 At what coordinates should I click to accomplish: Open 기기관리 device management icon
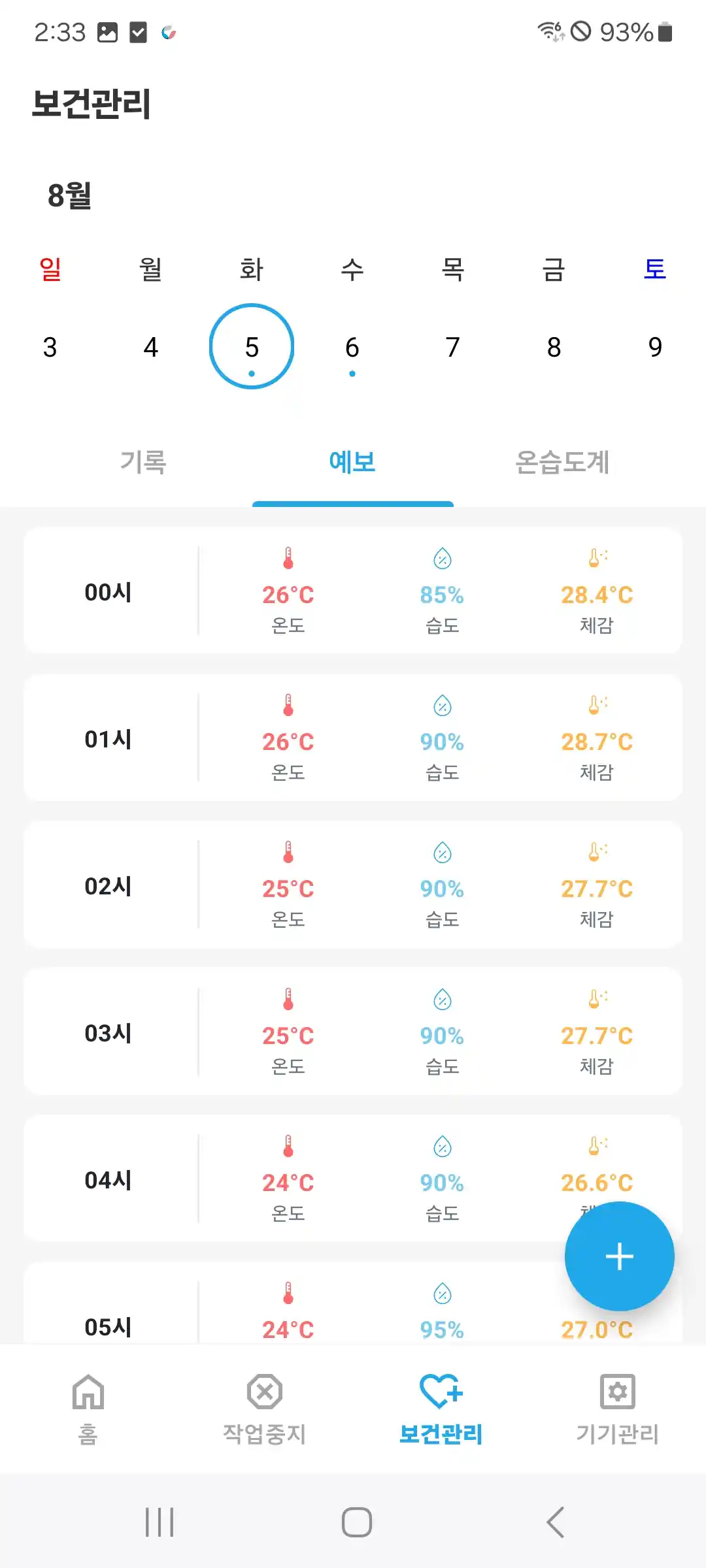[617, 1392]
